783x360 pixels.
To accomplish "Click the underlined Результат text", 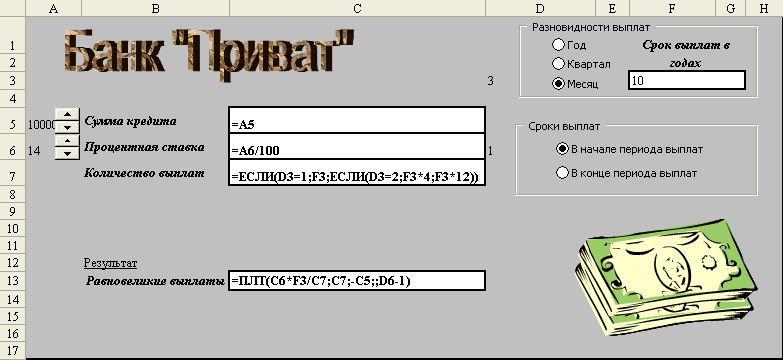I will pyautogui.click(x=110, y=263).
